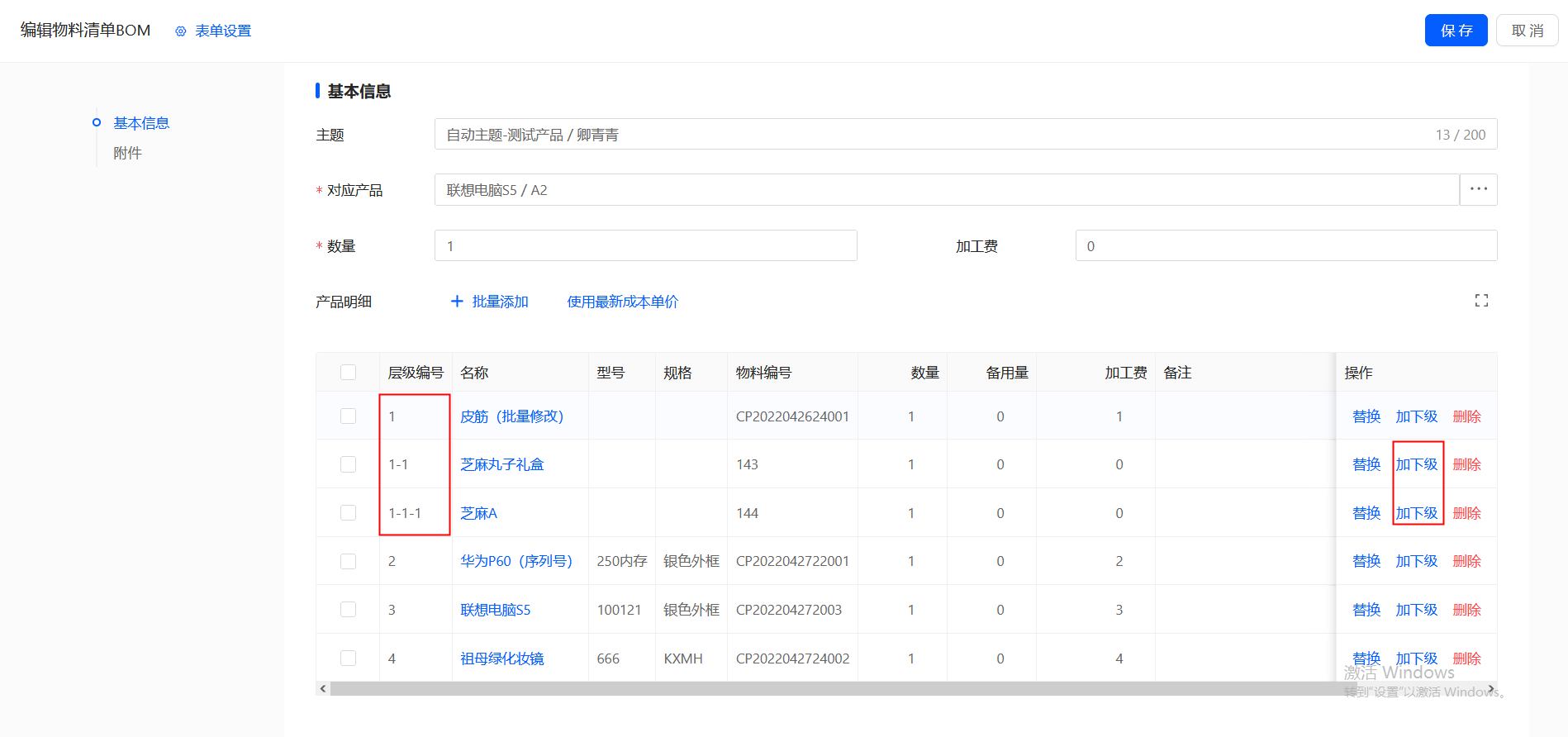
Task: Open 表单设置 link
Action: pos(223,31)
